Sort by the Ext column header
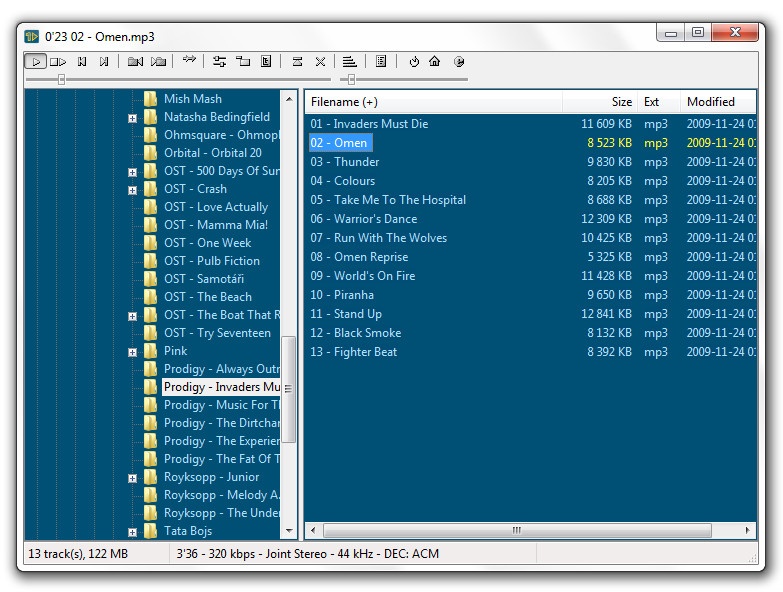 pos(659,102)
